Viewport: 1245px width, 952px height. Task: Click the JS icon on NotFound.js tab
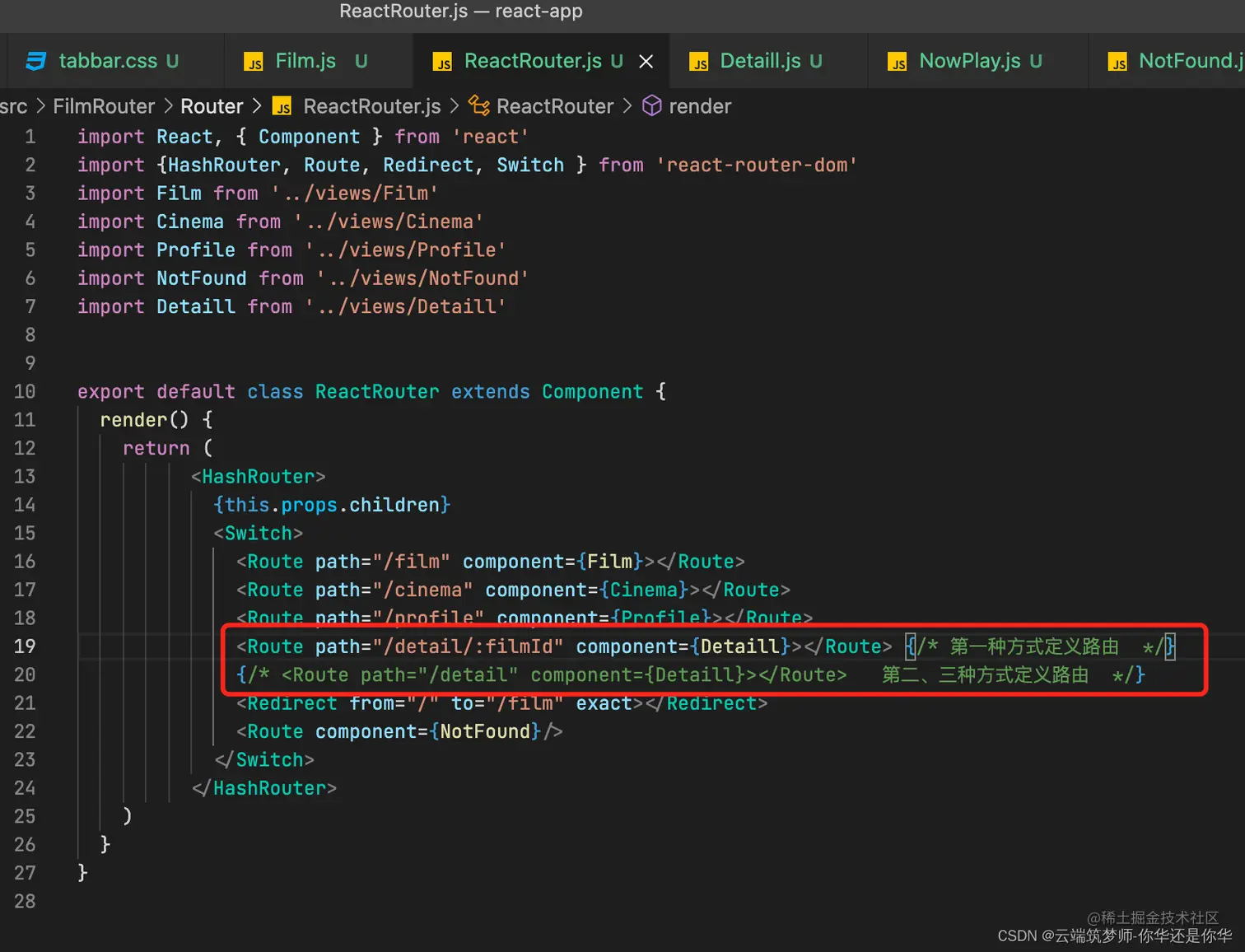coord(1117,63)
